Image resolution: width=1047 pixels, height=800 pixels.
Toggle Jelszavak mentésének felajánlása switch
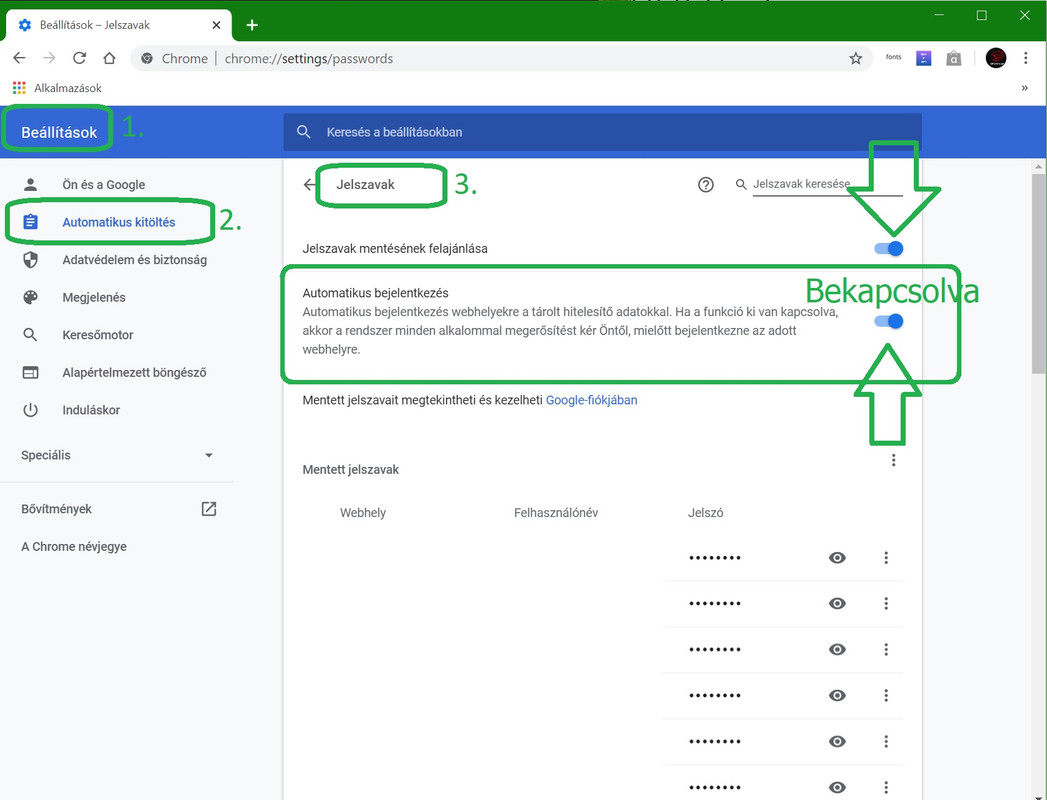[889, 248]
